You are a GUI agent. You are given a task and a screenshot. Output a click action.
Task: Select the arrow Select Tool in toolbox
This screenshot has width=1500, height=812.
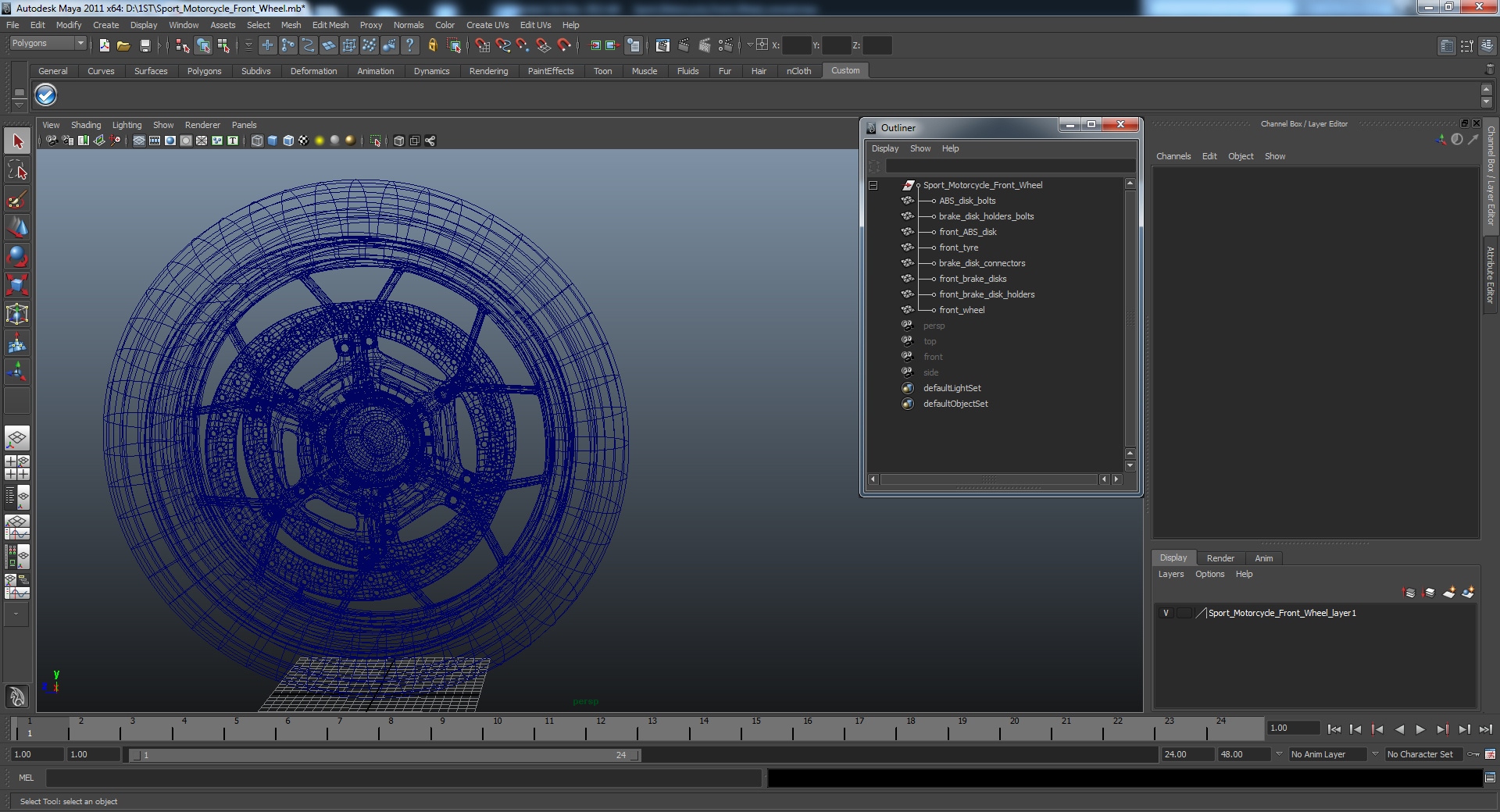(17, 141)
